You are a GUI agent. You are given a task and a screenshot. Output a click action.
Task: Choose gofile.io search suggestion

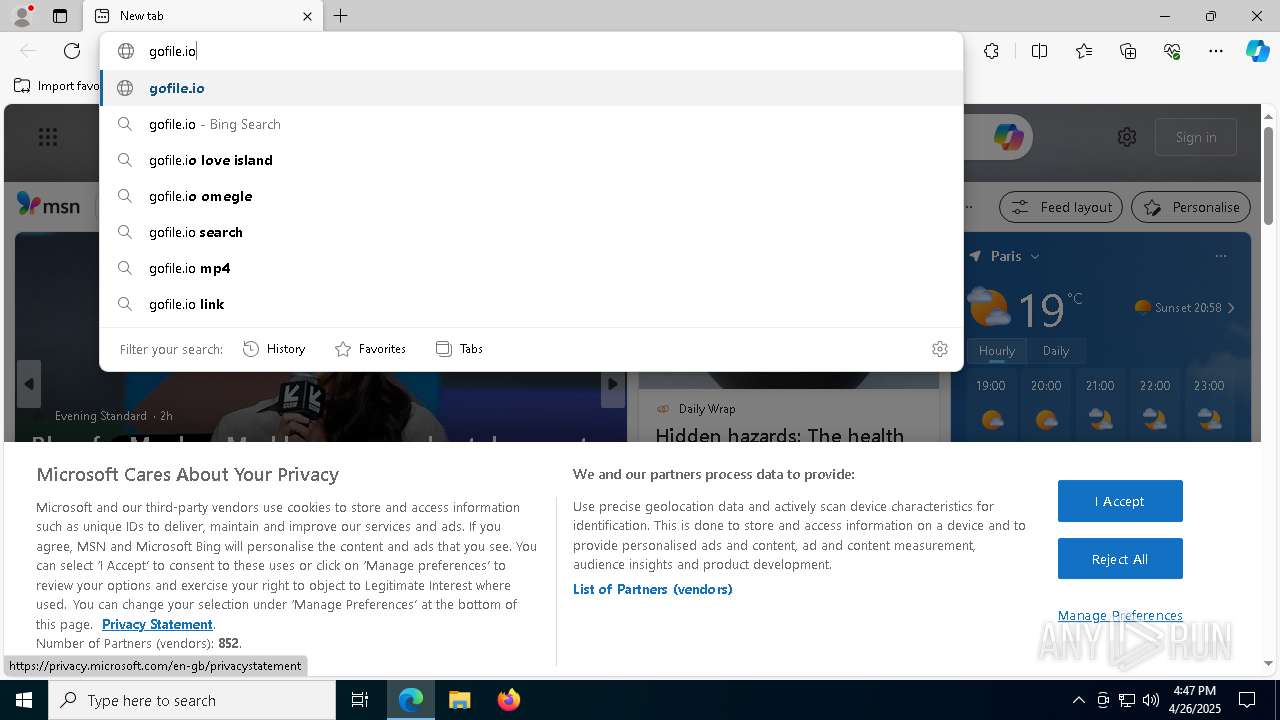(x=531, y=232)
